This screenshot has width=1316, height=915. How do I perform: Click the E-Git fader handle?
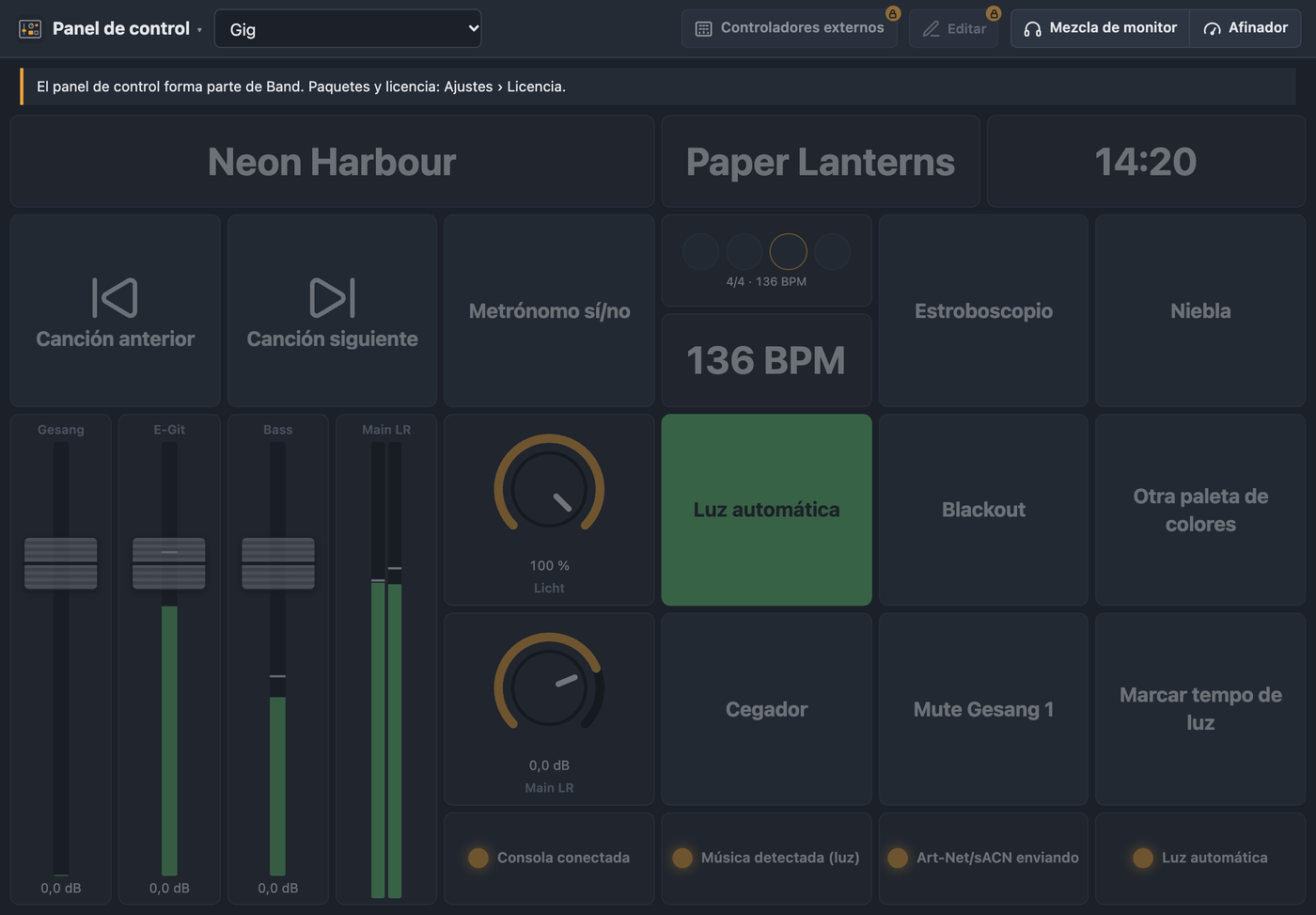(x=169, y=563)
